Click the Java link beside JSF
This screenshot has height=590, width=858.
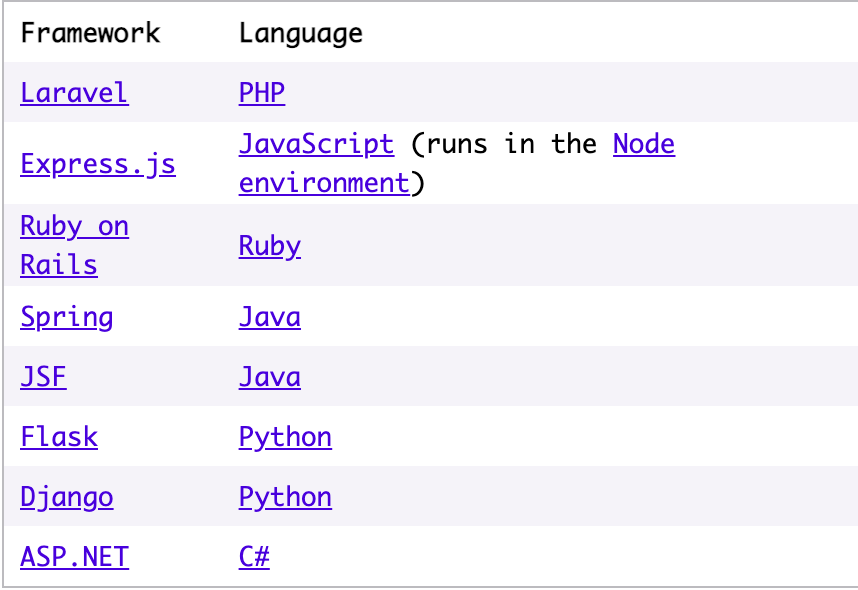tap(270, 377)
